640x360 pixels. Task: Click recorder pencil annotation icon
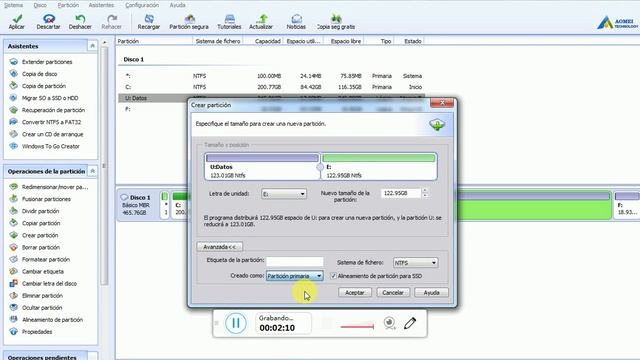point(410,323)
